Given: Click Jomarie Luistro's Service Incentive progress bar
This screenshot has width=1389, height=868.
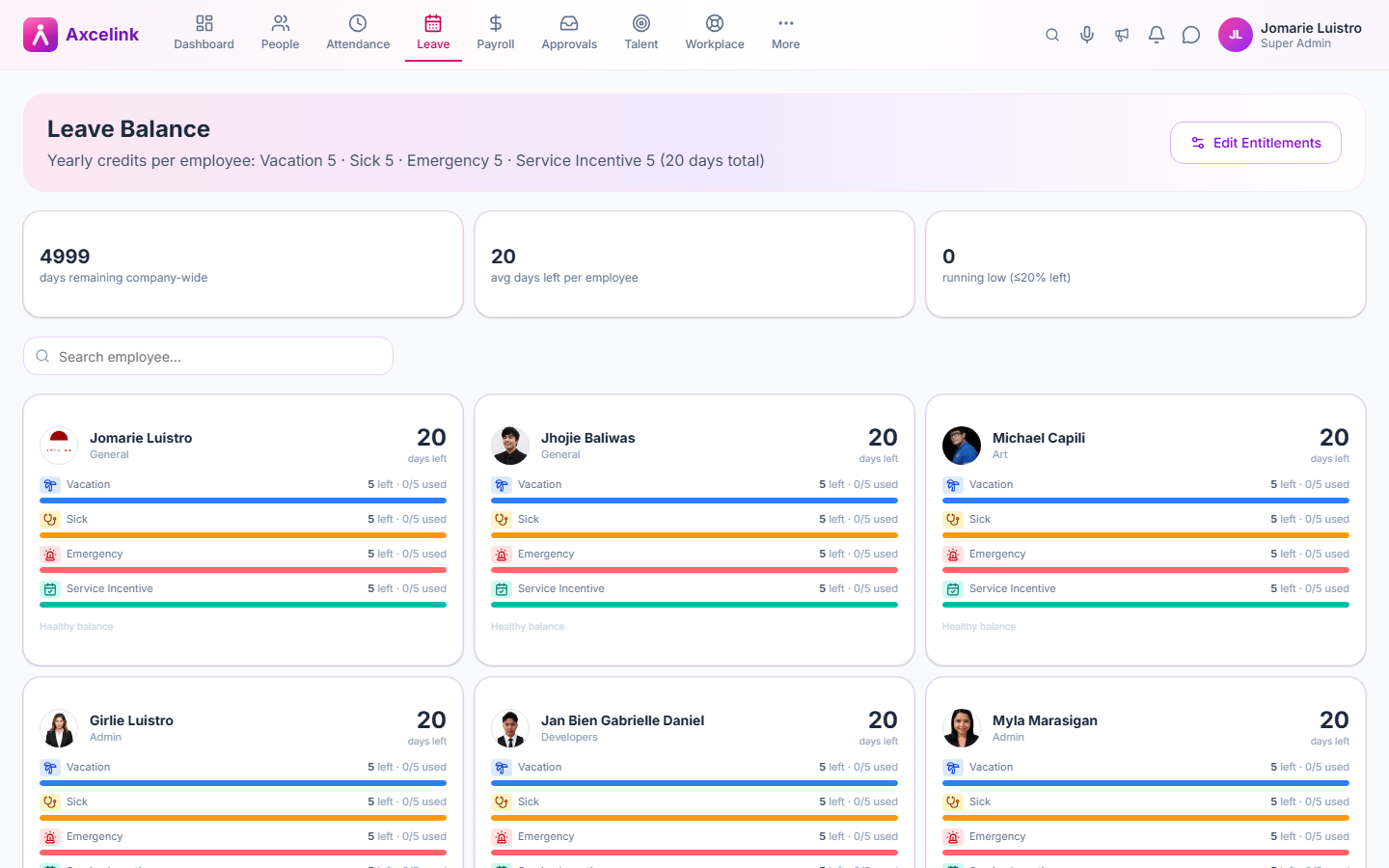Looking at the screenshot, I should coord(243,605).
